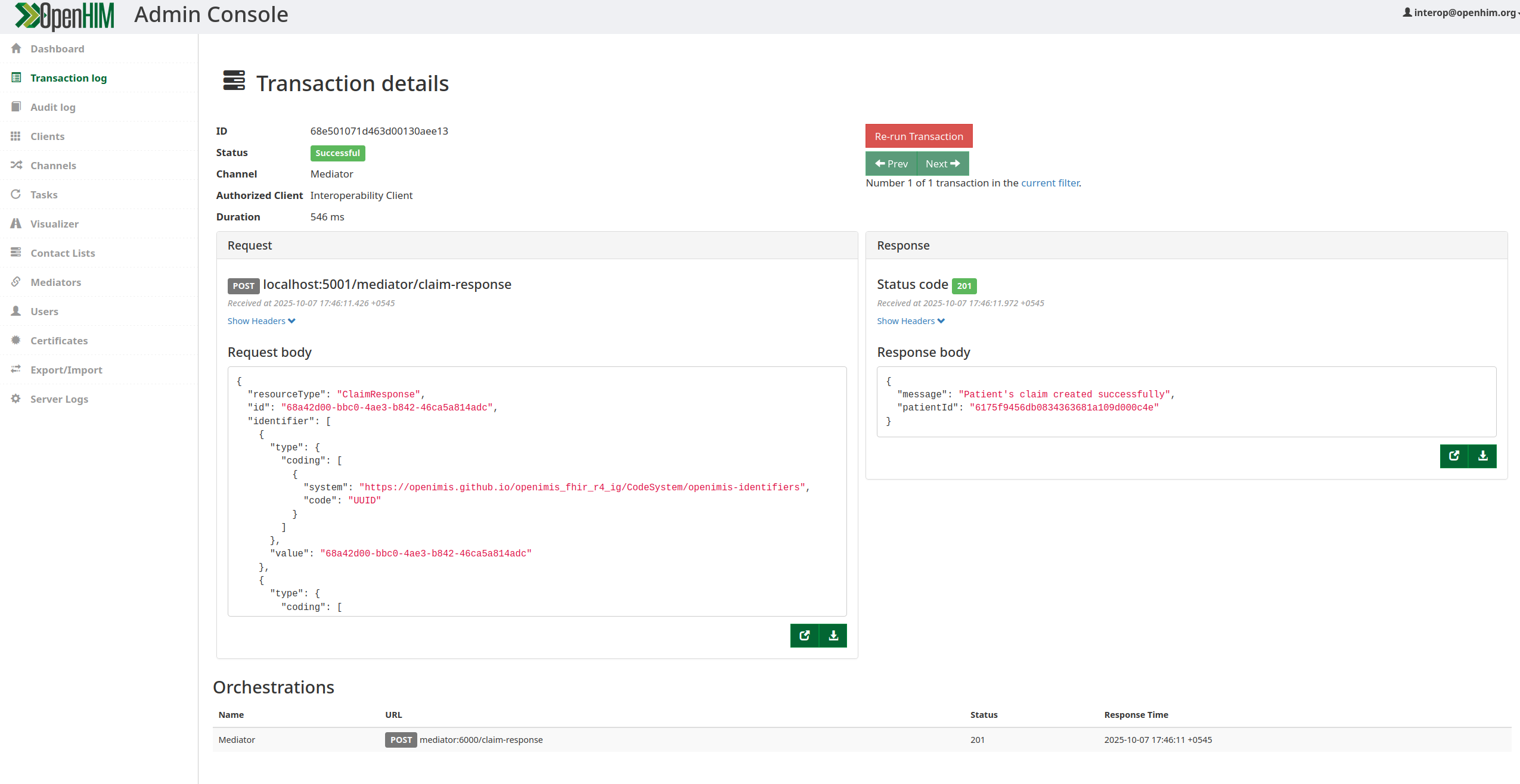Screen dimensions: 1520x784
Task: Click the Re-run Transaction button
Action: [918, 136]
